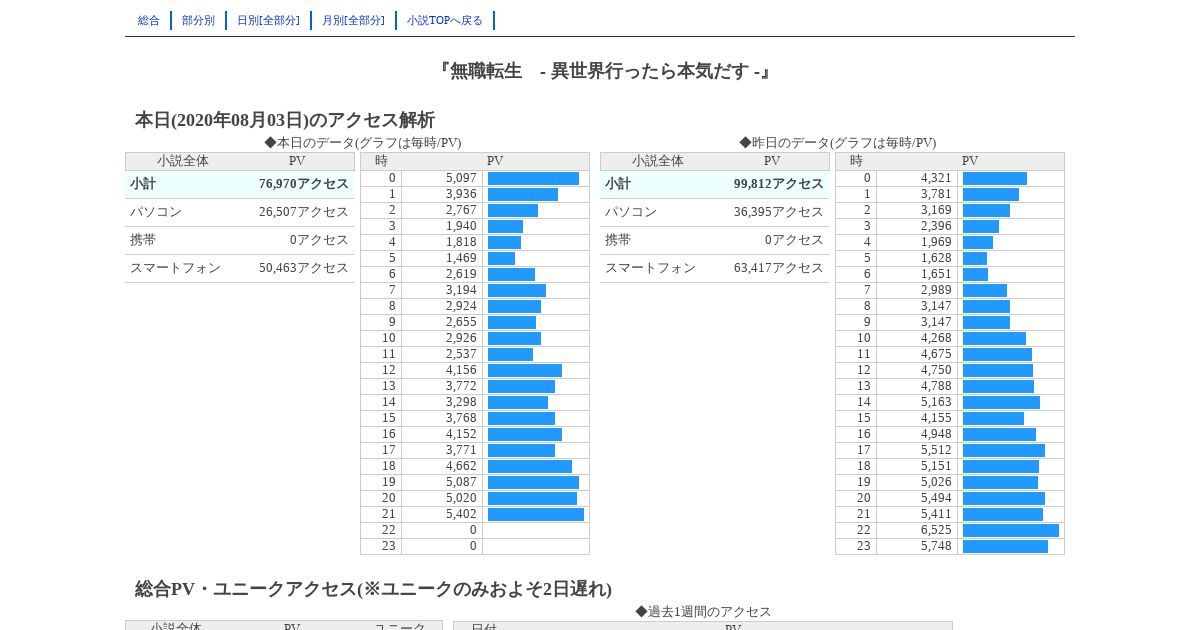
Task: Click yesterday's hour 22 bar with 6,525 PV
Action: tap(1011, 531)
